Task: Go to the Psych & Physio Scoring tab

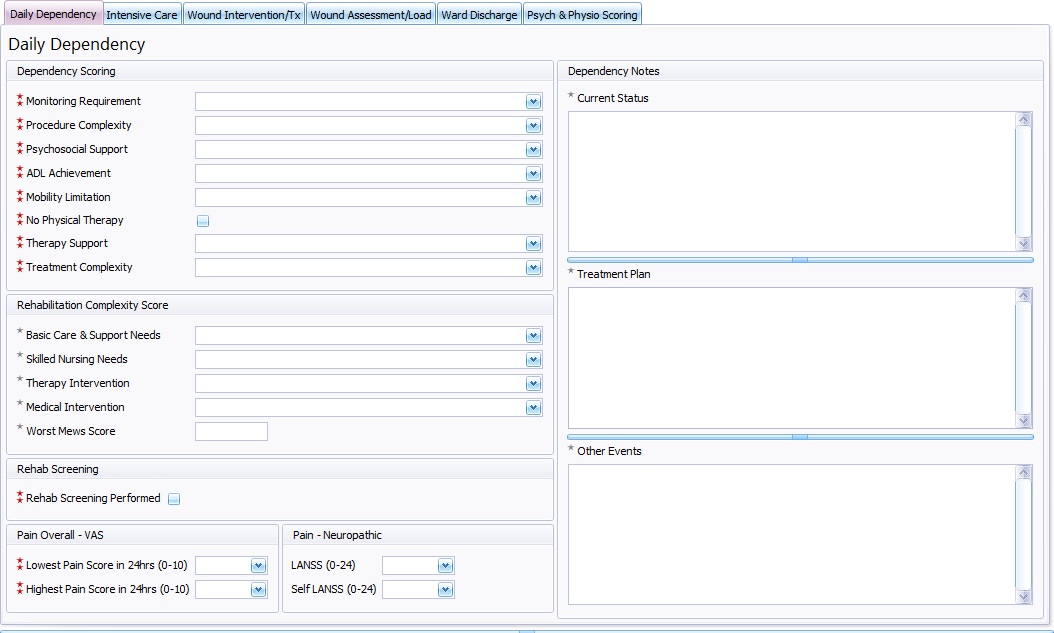Action: point(582,15)
